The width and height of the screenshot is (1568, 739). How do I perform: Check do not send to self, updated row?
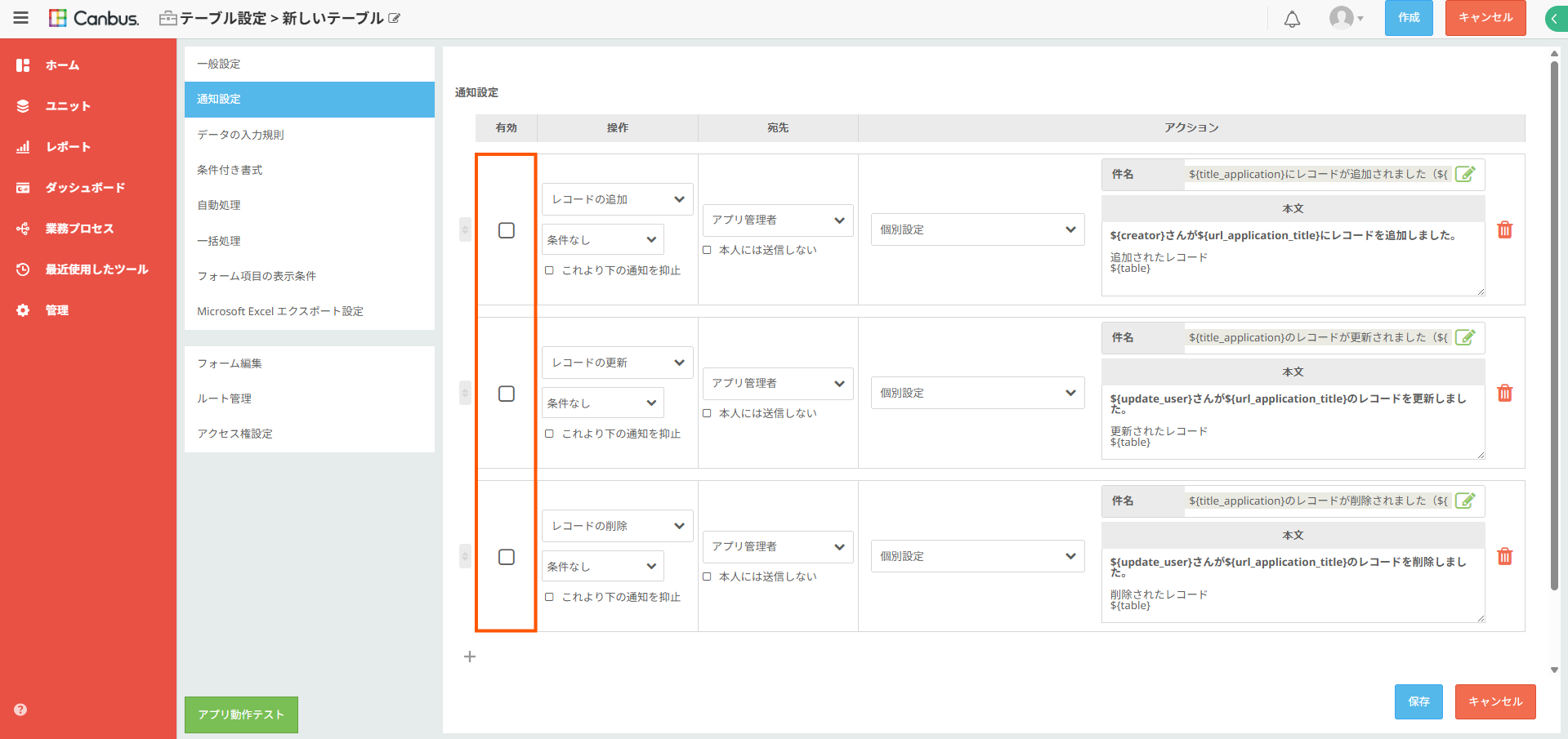[x=707, y=413]
